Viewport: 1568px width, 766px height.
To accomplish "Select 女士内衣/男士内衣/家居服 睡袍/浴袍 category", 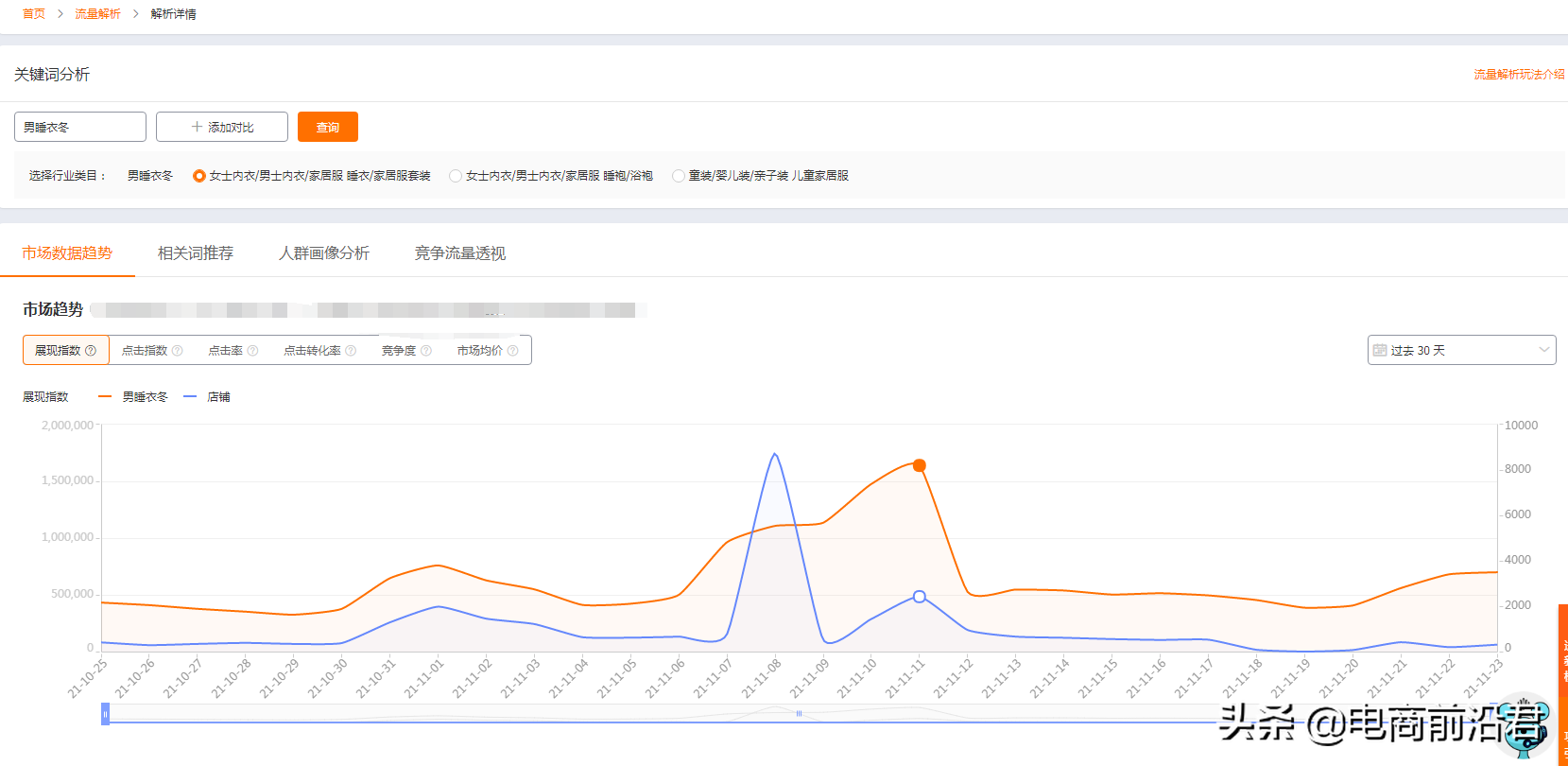I will coord(551,176).
